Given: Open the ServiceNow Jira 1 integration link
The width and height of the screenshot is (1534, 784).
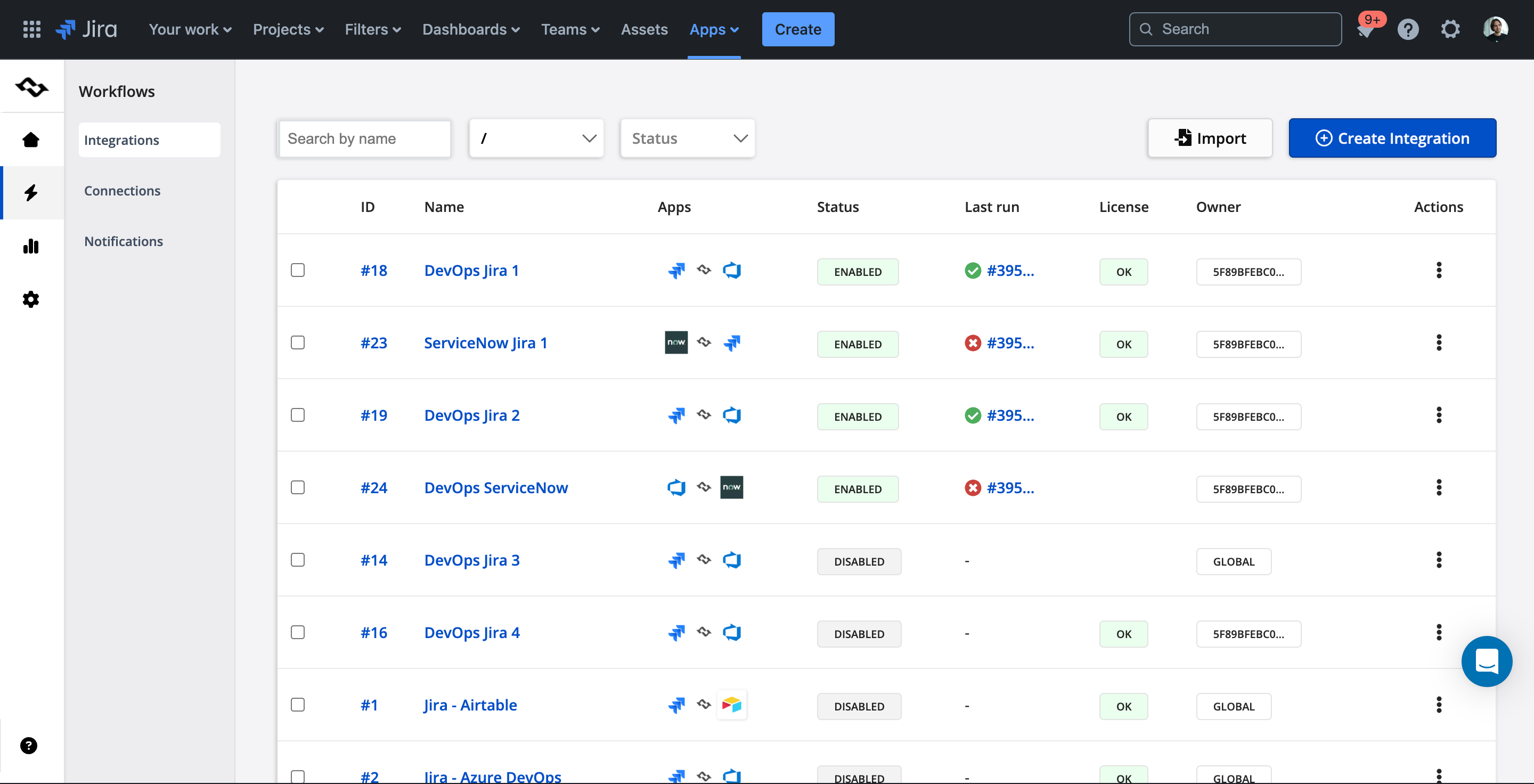Looking at the screenshot, I should tap(485, 342).
